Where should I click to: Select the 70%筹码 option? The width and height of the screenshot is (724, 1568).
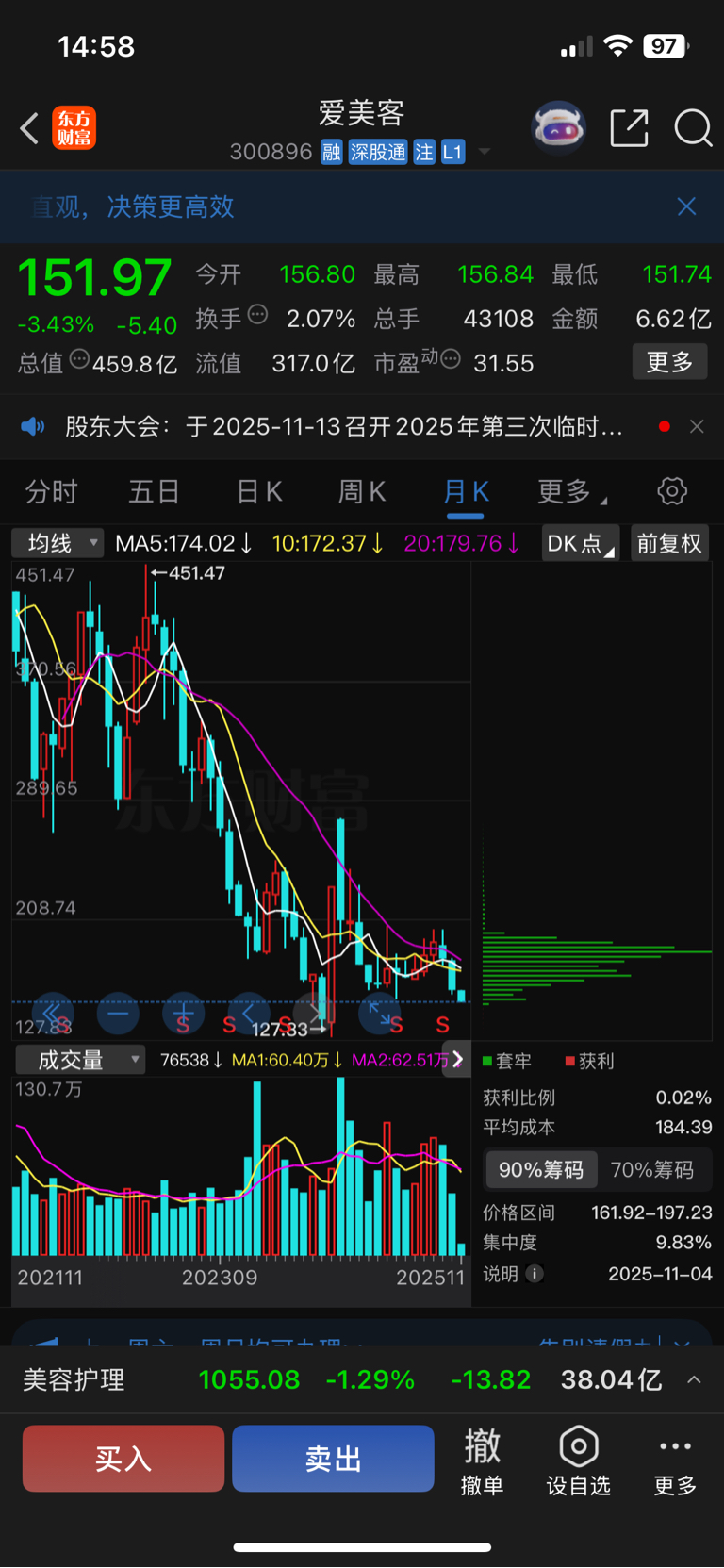[x=652, y=1170]
